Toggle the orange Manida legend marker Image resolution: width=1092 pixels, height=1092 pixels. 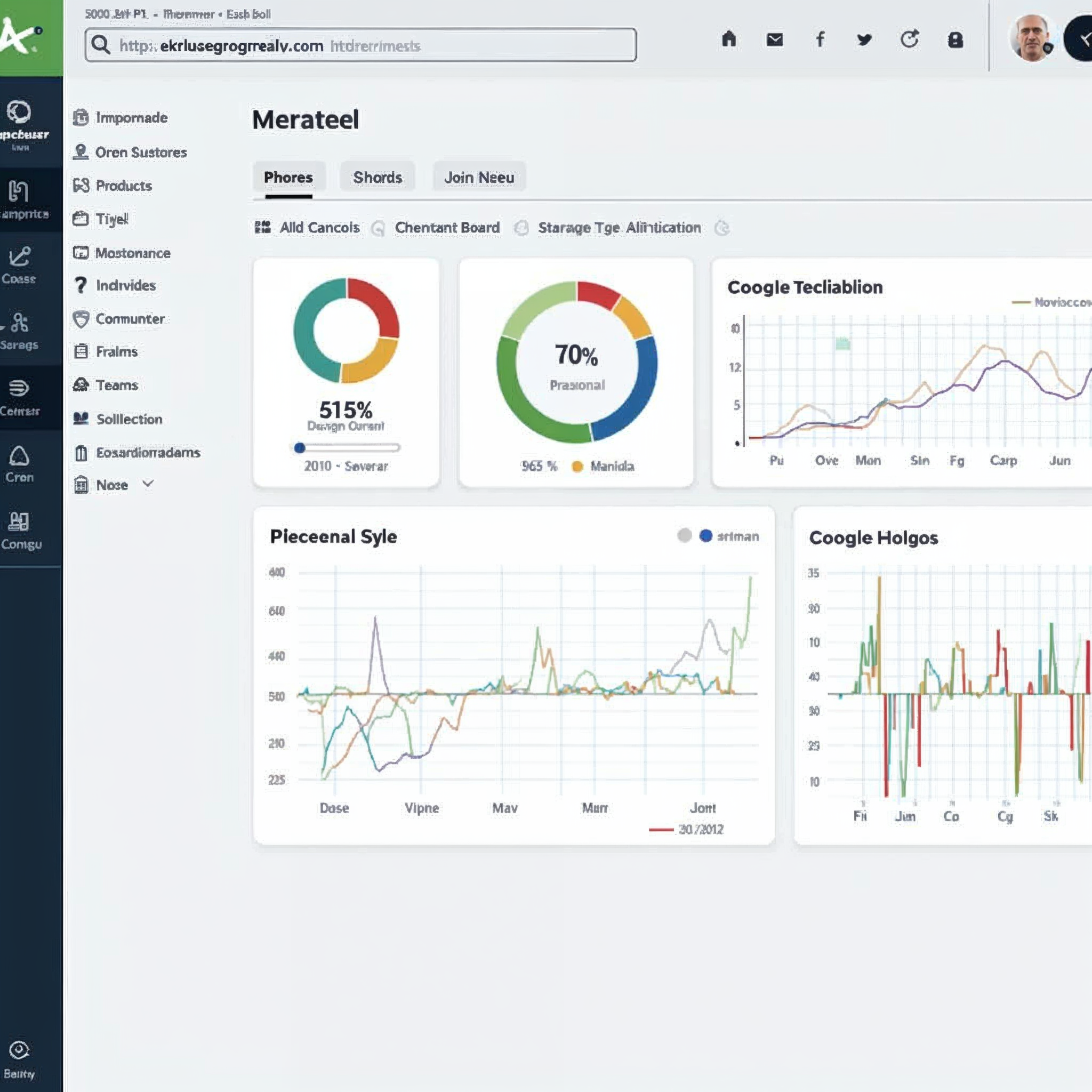tap(577, 467)
